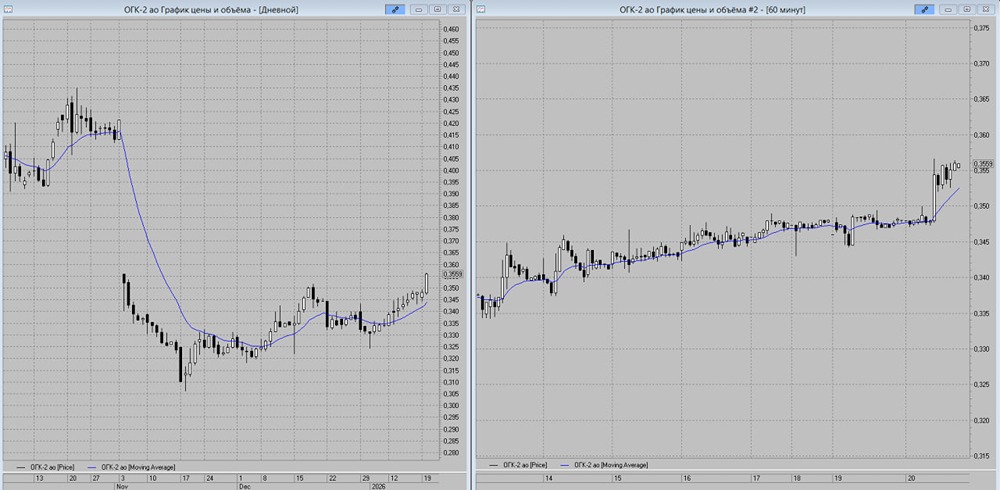Screen dimensions: 1000x490
Task: Maximize the daily chart window
Action: click(x=438, y=9)
